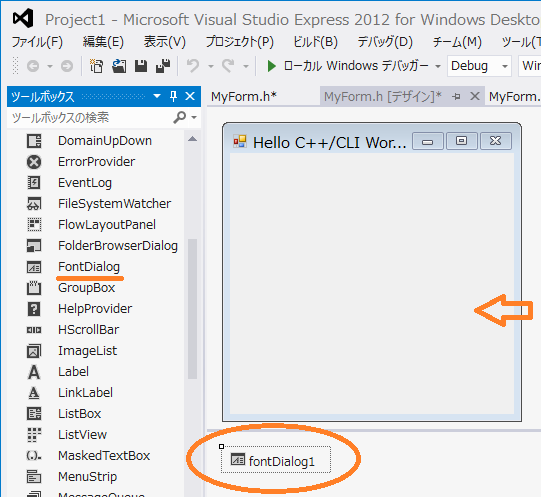Click the toolbox scrollbar thumb
Viewport: 541px width, 497px height.
coord(193,309)
